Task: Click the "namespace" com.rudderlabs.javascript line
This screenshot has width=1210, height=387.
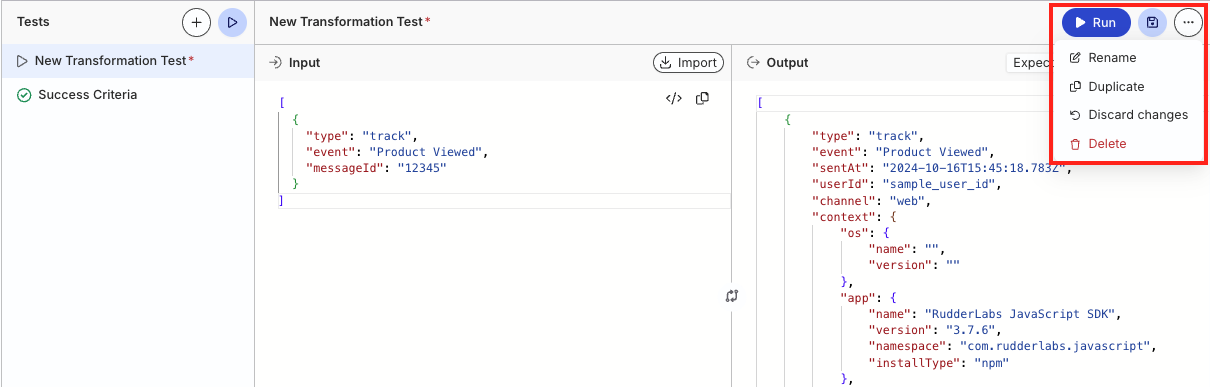Action: coord(1012,346)
